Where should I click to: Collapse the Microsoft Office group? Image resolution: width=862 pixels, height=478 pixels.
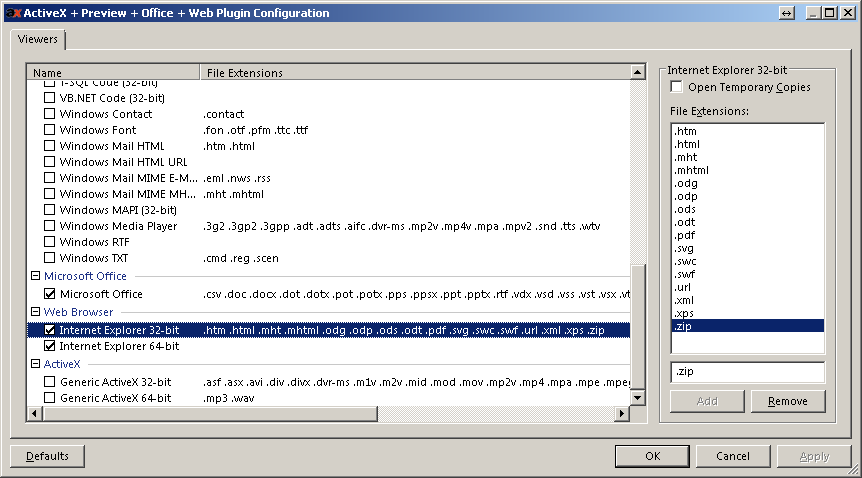(x=36, y=276)
